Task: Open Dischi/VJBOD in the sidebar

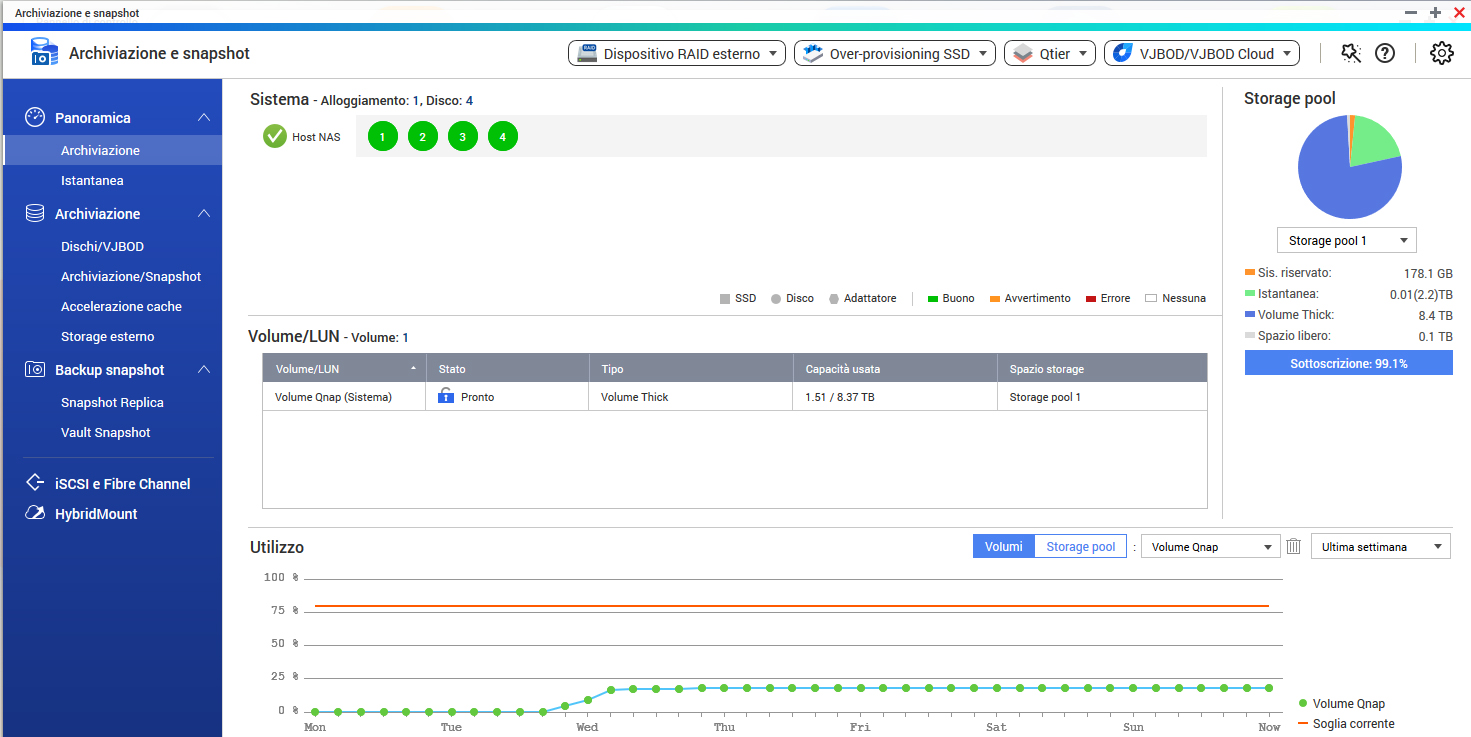Action: click(x=103, y=247)
